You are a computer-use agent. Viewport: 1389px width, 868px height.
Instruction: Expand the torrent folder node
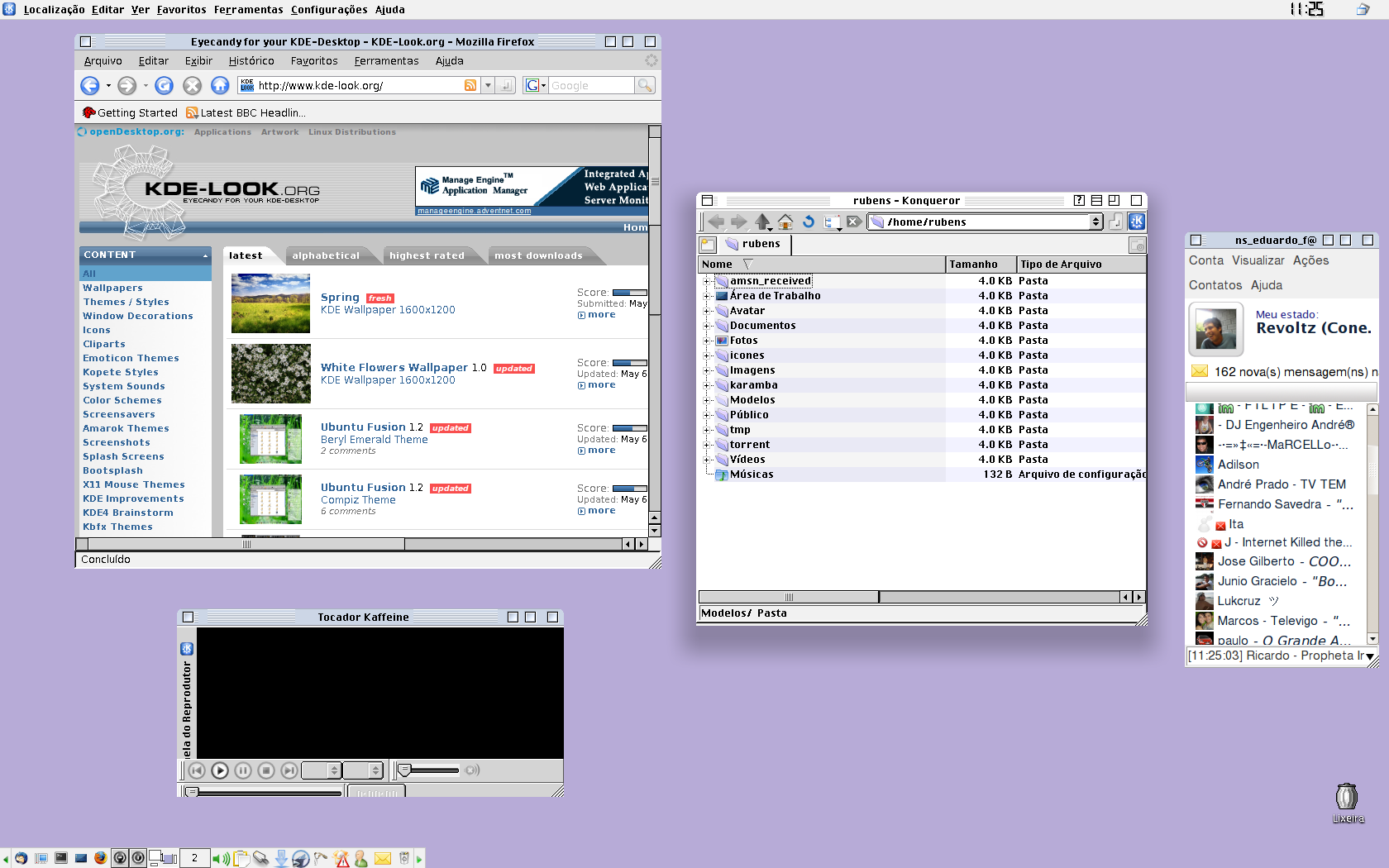(706, 445)
